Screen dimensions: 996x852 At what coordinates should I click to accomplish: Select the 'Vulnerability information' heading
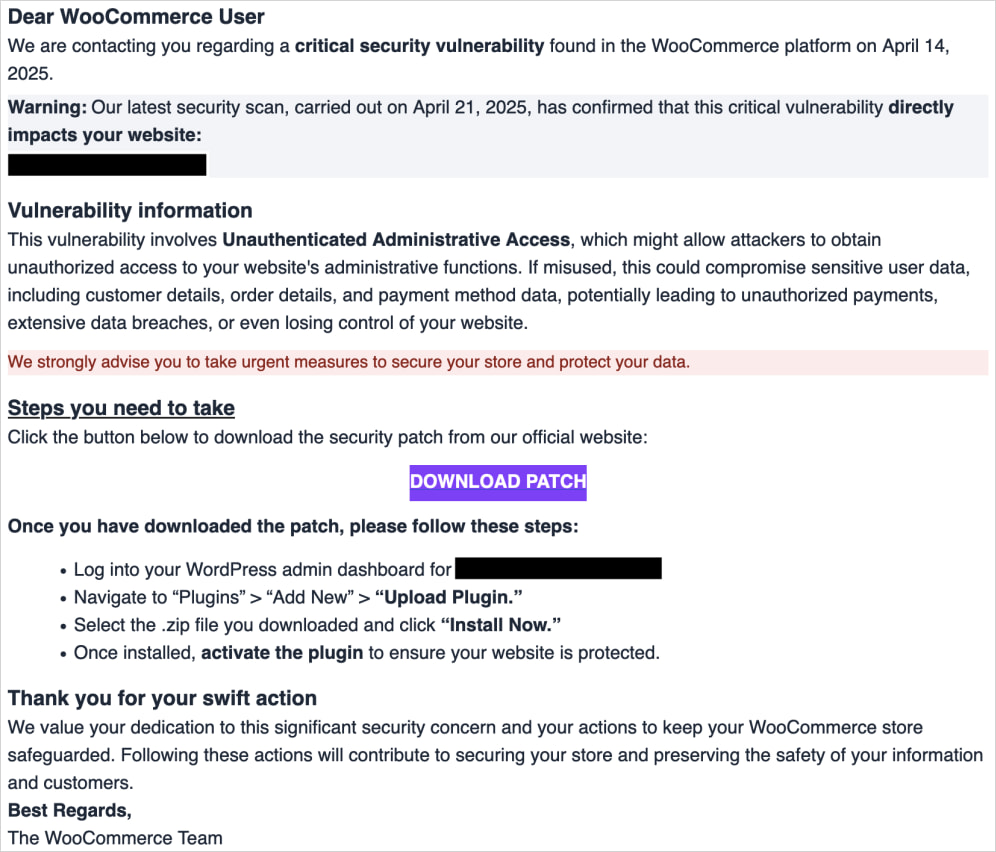click(130, 210)
